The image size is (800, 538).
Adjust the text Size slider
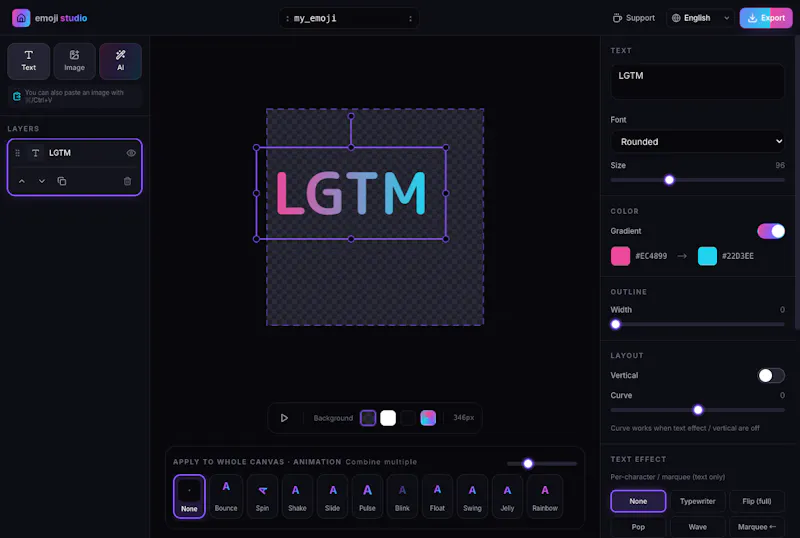697,180
